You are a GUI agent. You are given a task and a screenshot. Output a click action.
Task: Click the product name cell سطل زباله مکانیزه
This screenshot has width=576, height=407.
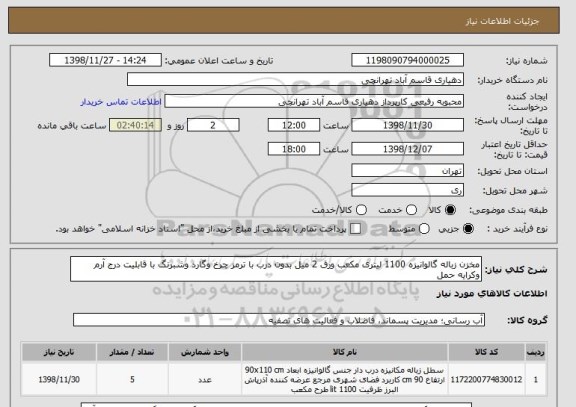345,379
